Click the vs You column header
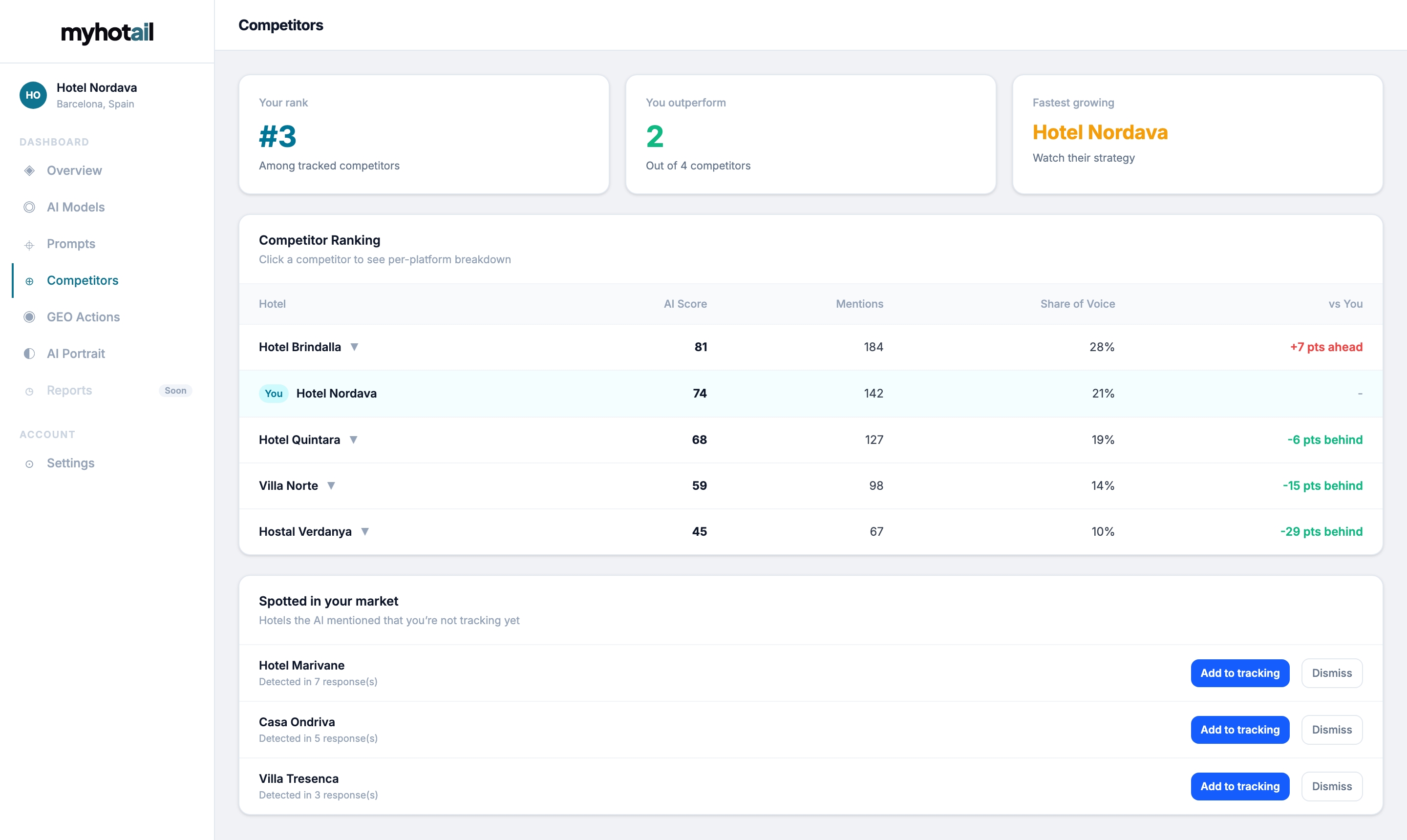This screenshot has height=840, width=1407. coord(1345,304)
